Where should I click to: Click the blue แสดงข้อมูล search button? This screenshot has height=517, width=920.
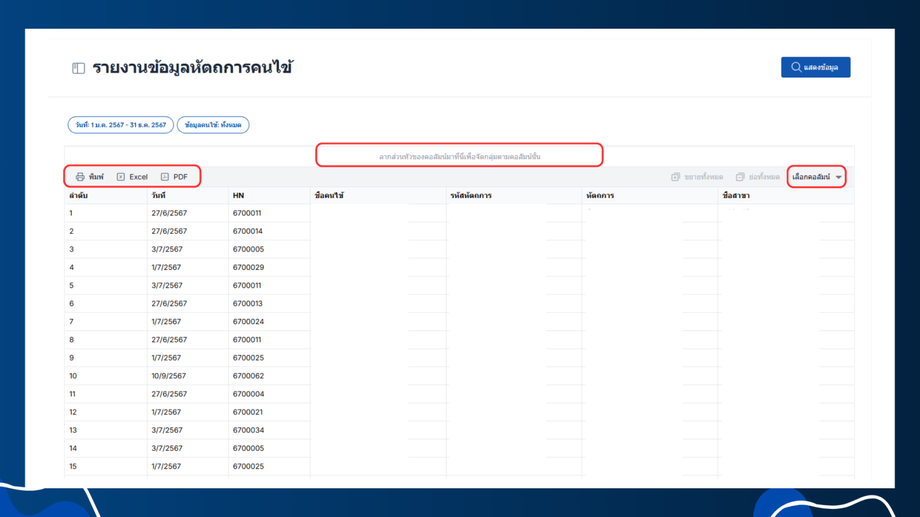(815, 67)
